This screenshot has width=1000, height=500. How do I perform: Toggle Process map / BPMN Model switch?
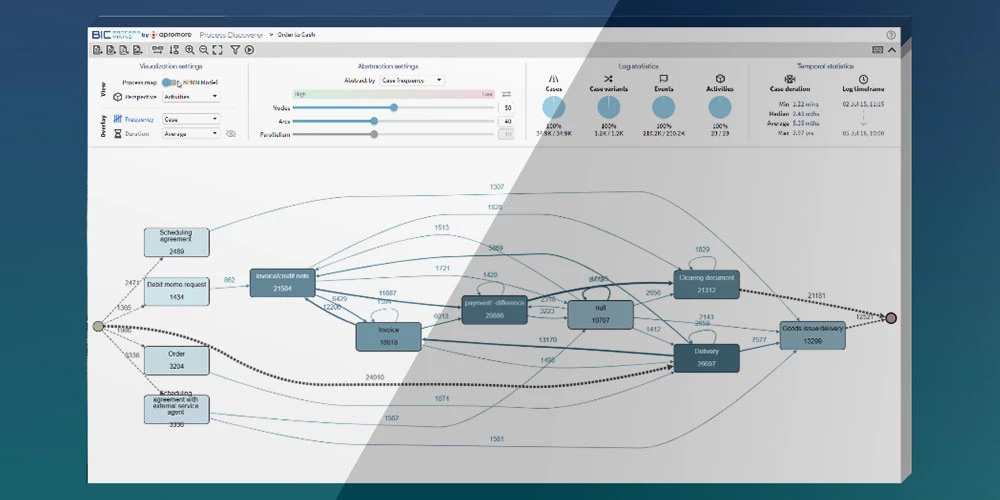click(169, 82)
